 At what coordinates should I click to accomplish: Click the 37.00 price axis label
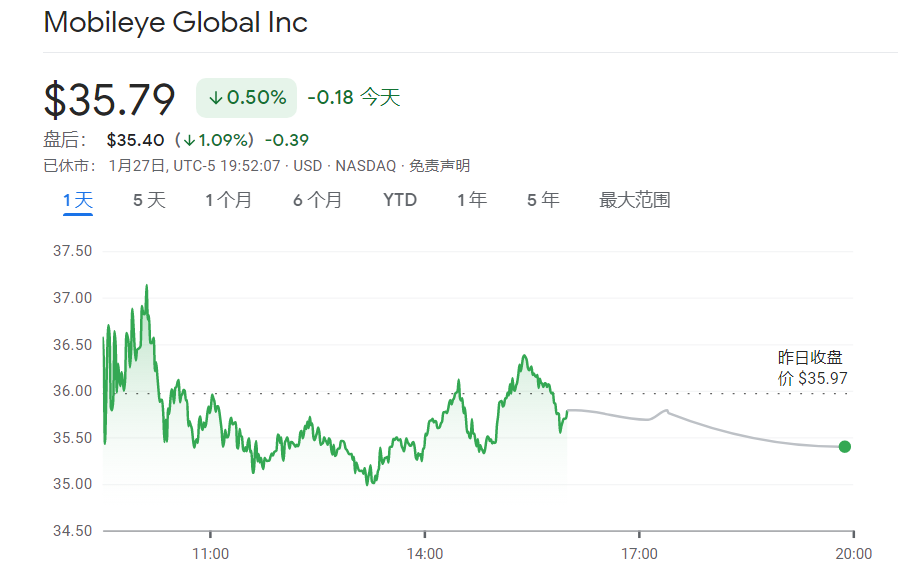(x=72, y=298)
